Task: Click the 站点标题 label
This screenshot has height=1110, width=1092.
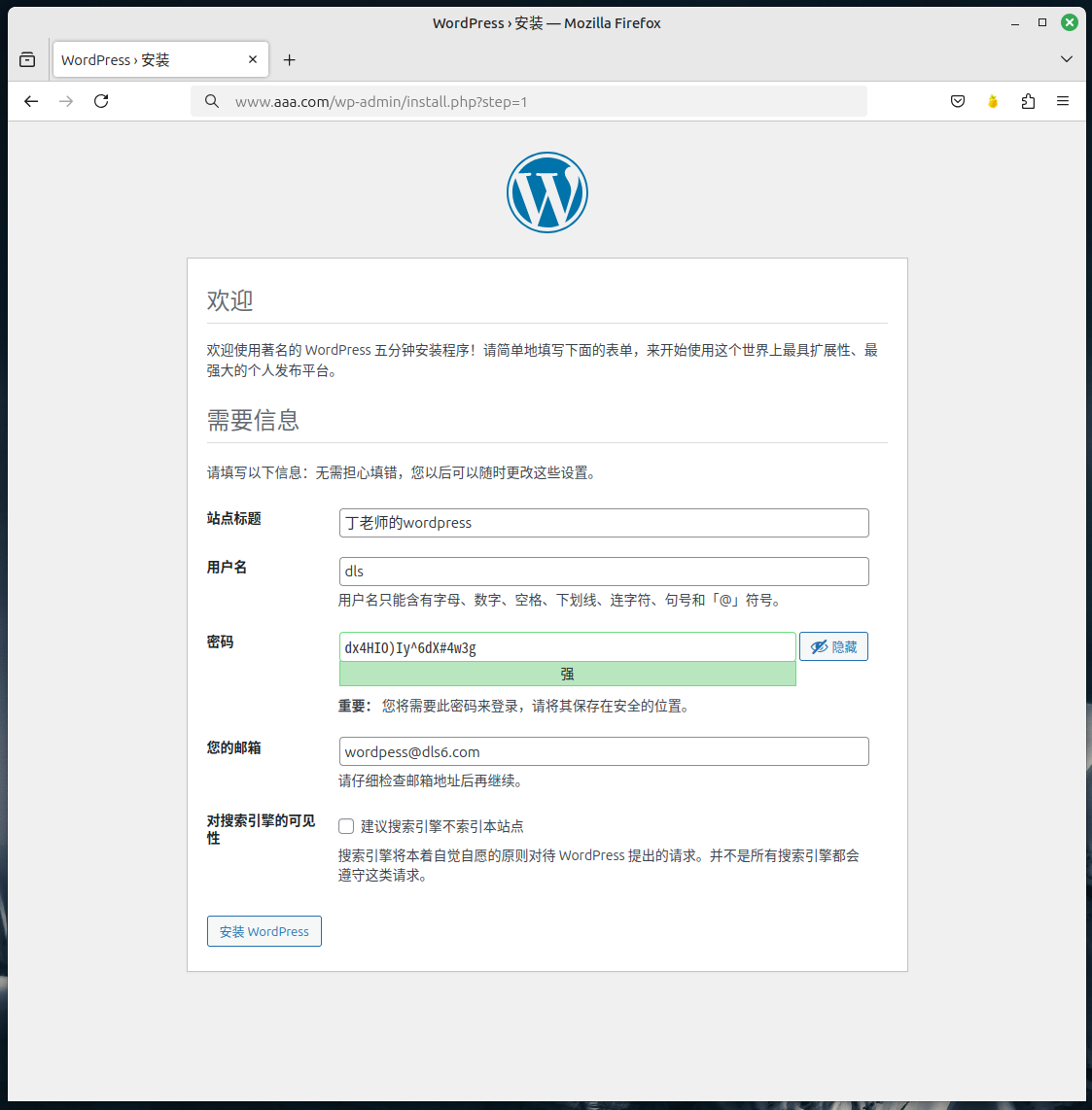Action: 233,519
